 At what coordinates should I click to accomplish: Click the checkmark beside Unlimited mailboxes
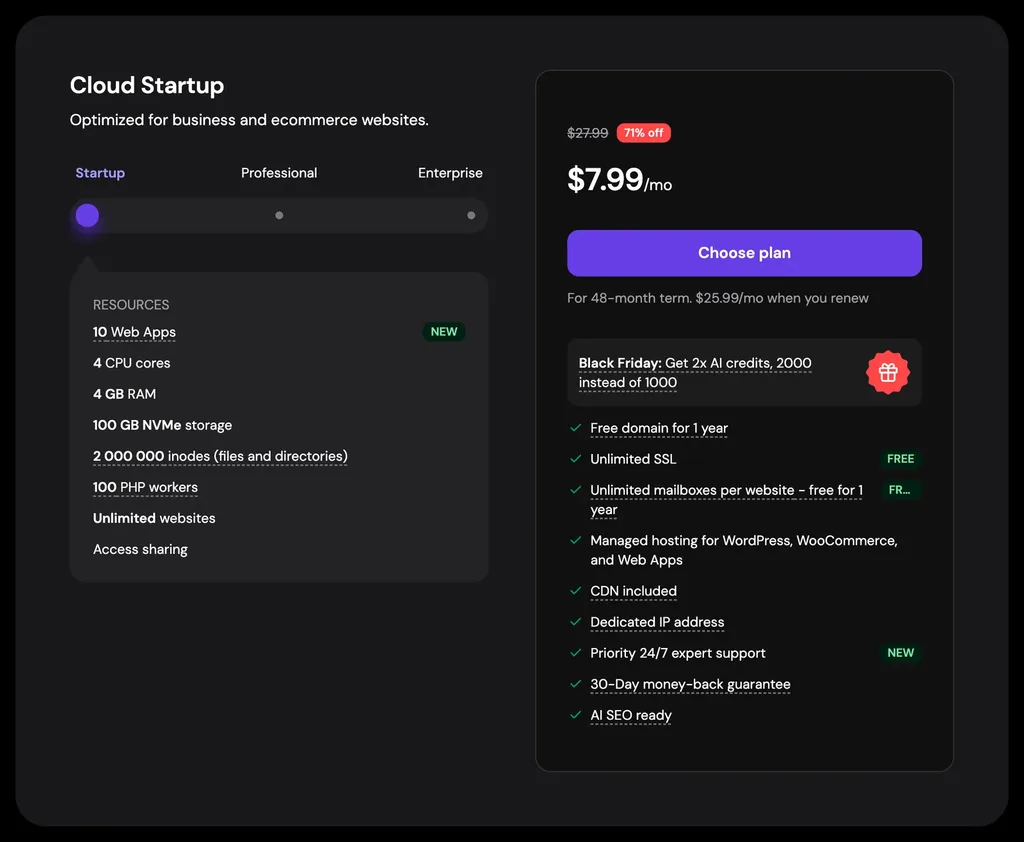[x=575, y=489]
